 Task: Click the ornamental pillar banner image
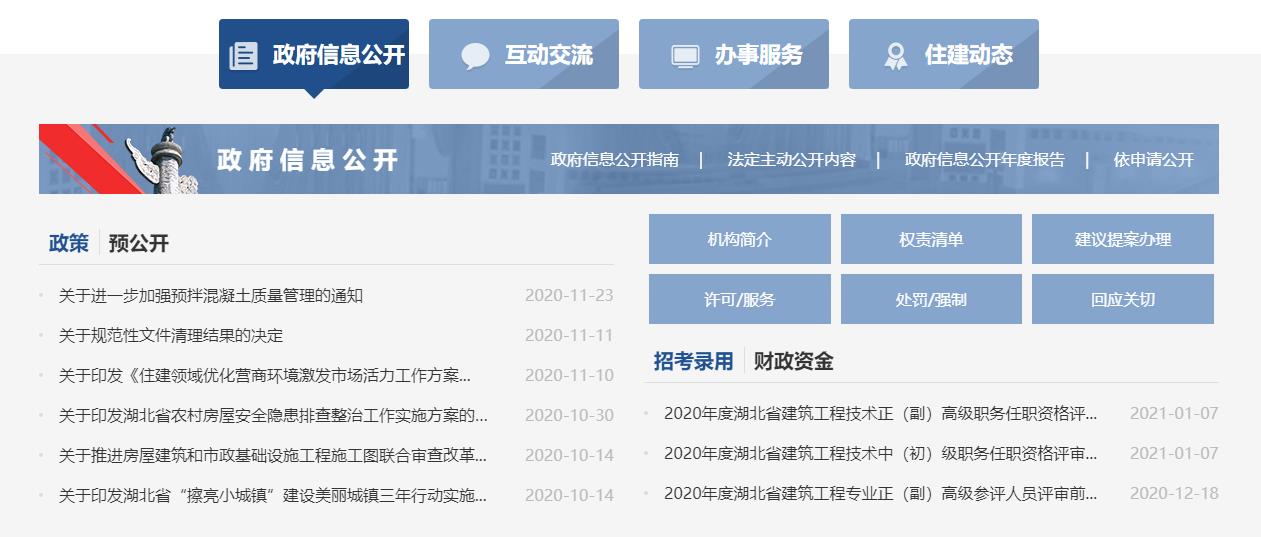(167, 160)
